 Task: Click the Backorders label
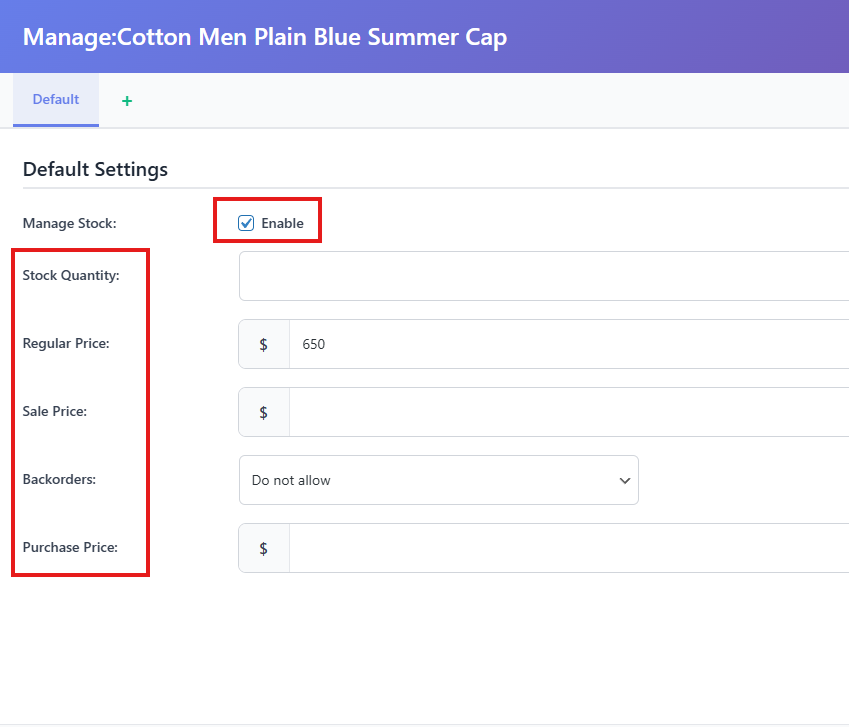59,479
